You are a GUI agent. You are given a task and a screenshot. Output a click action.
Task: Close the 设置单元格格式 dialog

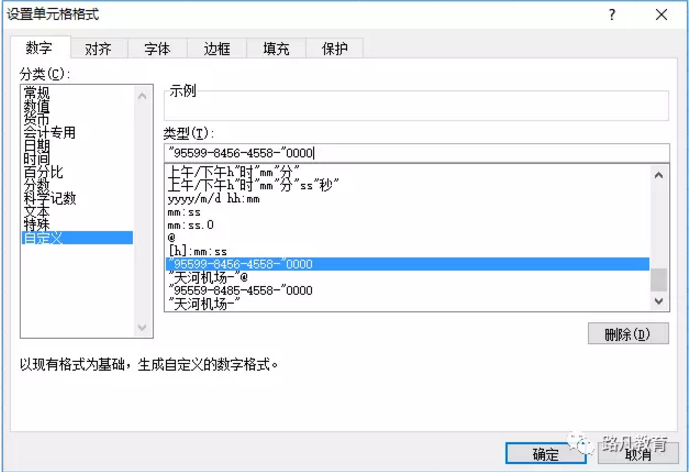661,15
